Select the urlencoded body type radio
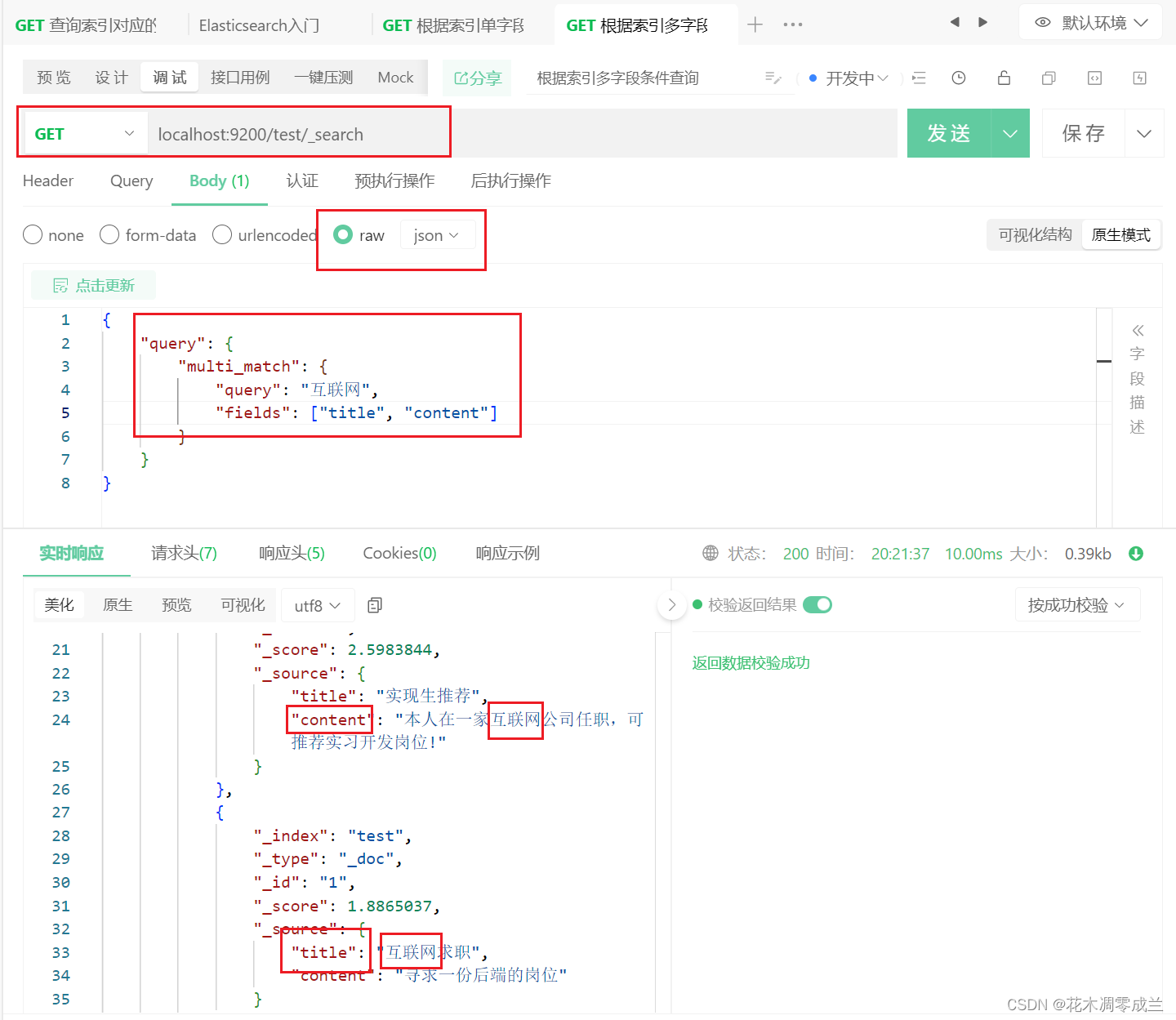The width and height of the screenshot is (1176, 1020). [x=222, y=235]
